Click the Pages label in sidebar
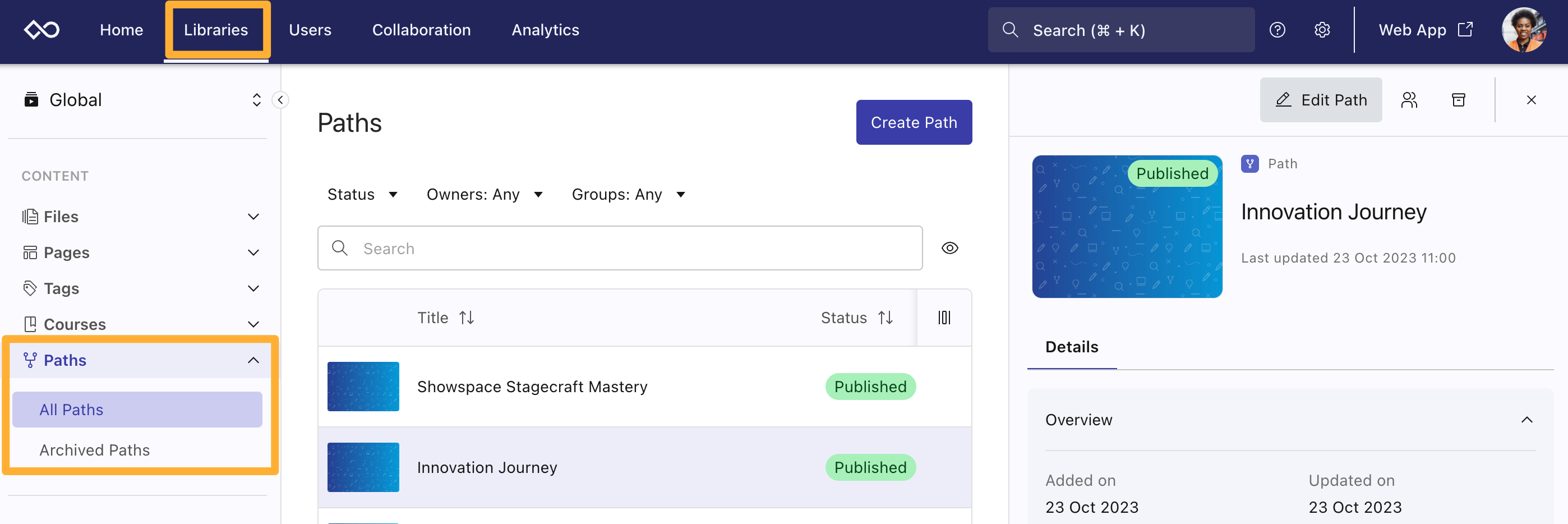 [66, 252]
